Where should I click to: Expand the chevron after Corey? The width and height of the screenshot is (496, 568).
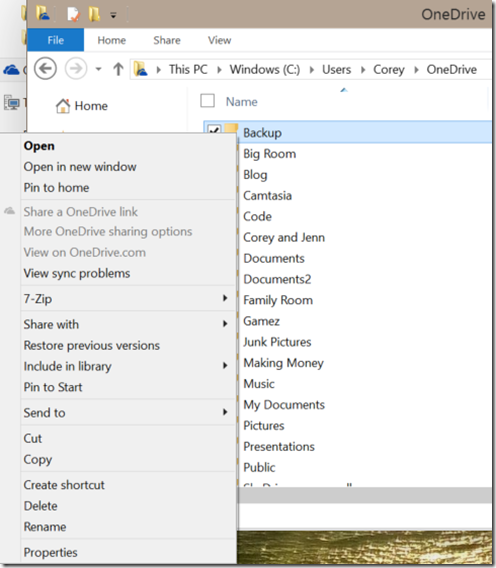point(416,70)
